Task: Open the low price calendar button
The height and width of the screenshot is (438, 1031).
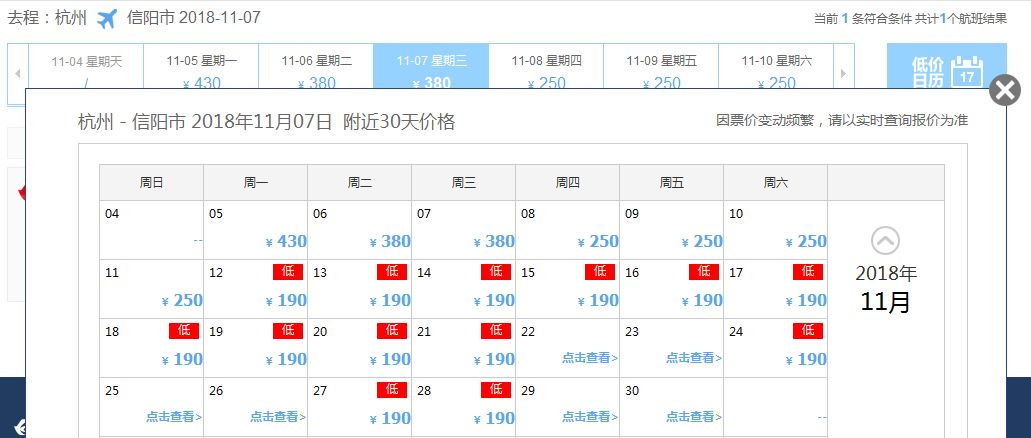Action: pos(946,66)
